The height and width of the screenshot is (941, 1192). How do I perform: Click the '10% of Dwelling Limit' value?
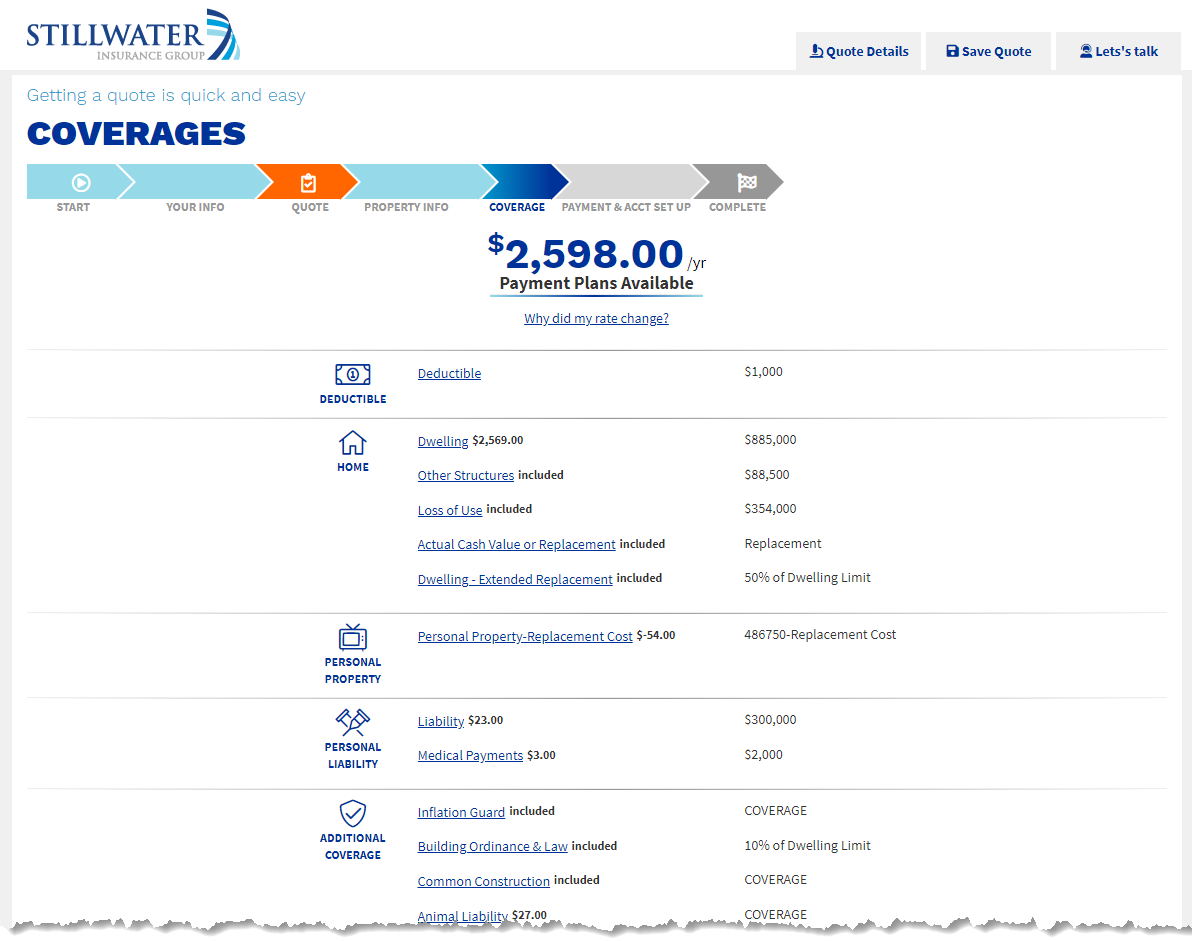[807, 845]
